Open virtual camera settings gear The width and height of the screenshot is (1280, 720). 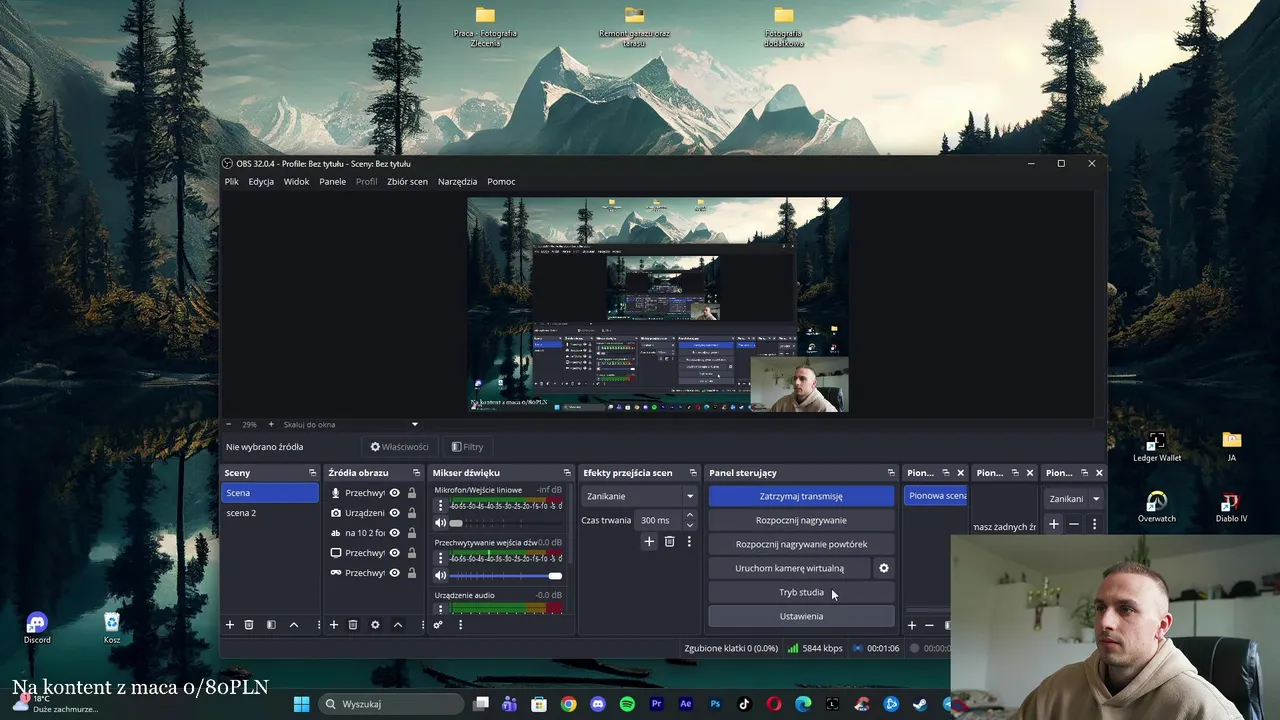[x=884, y=568]
